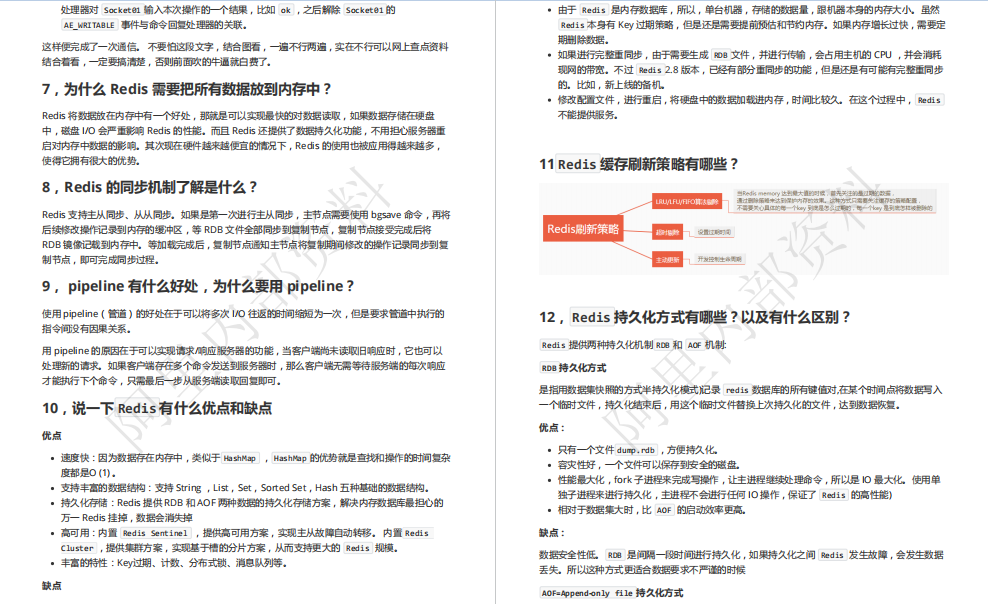Viewport: 988px width, 604px height.
Task: Click the red 'Redis刷新策略' root node in diagram
Action: (583, 229)
